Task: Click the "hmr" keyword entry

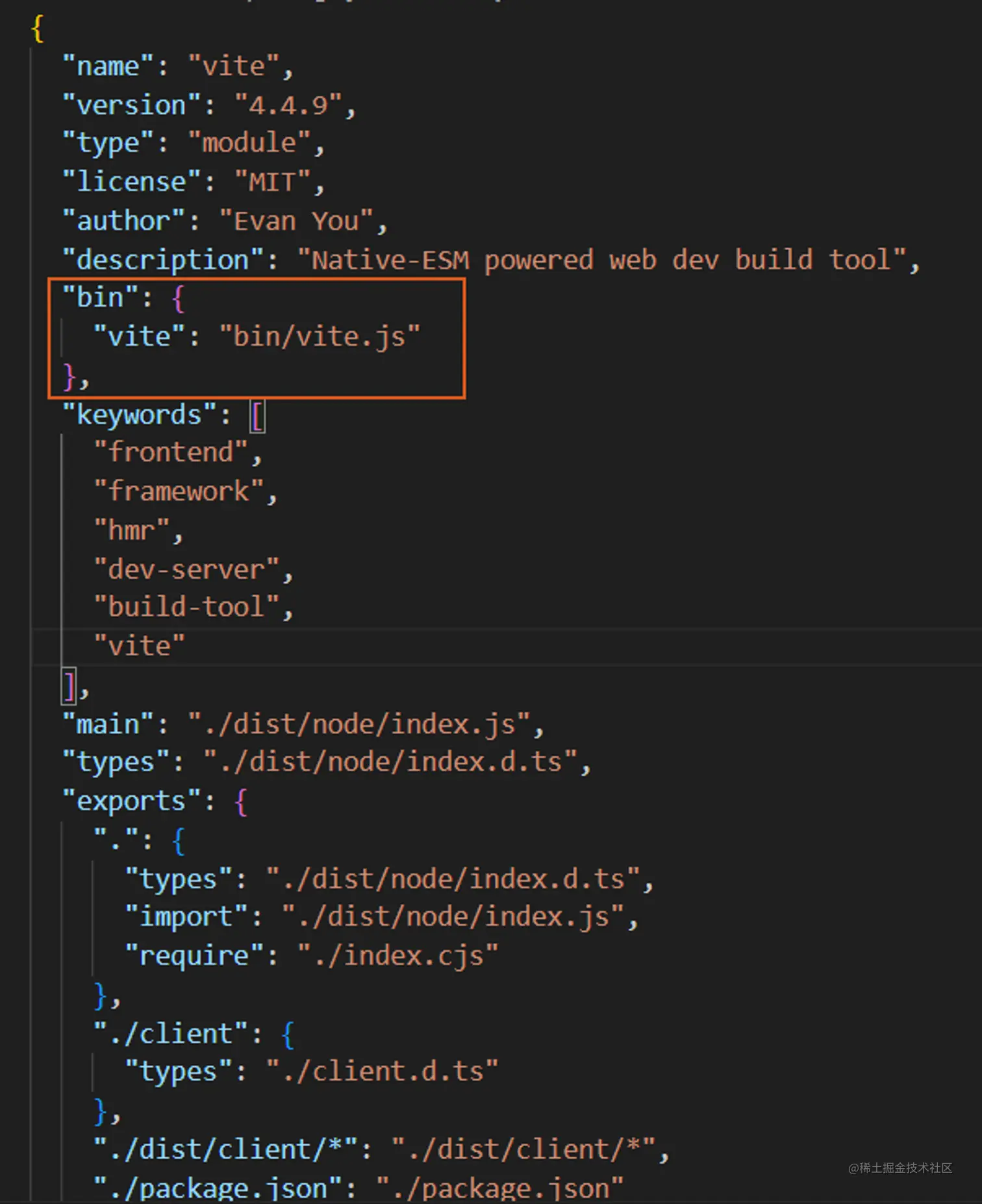Action: coord(132,531)
